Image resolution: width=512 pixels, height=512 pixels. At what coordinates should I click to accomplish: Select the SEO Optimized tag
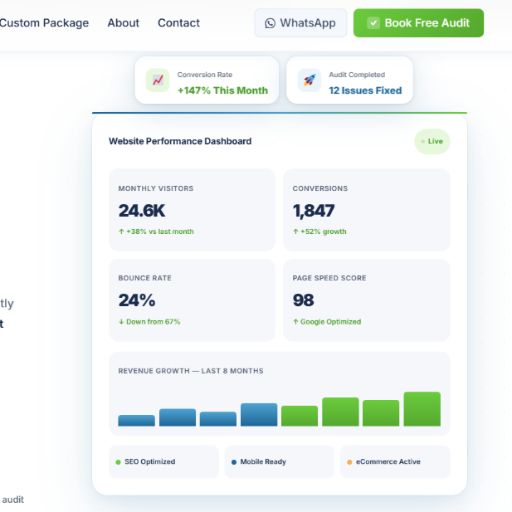pos(164,462)
